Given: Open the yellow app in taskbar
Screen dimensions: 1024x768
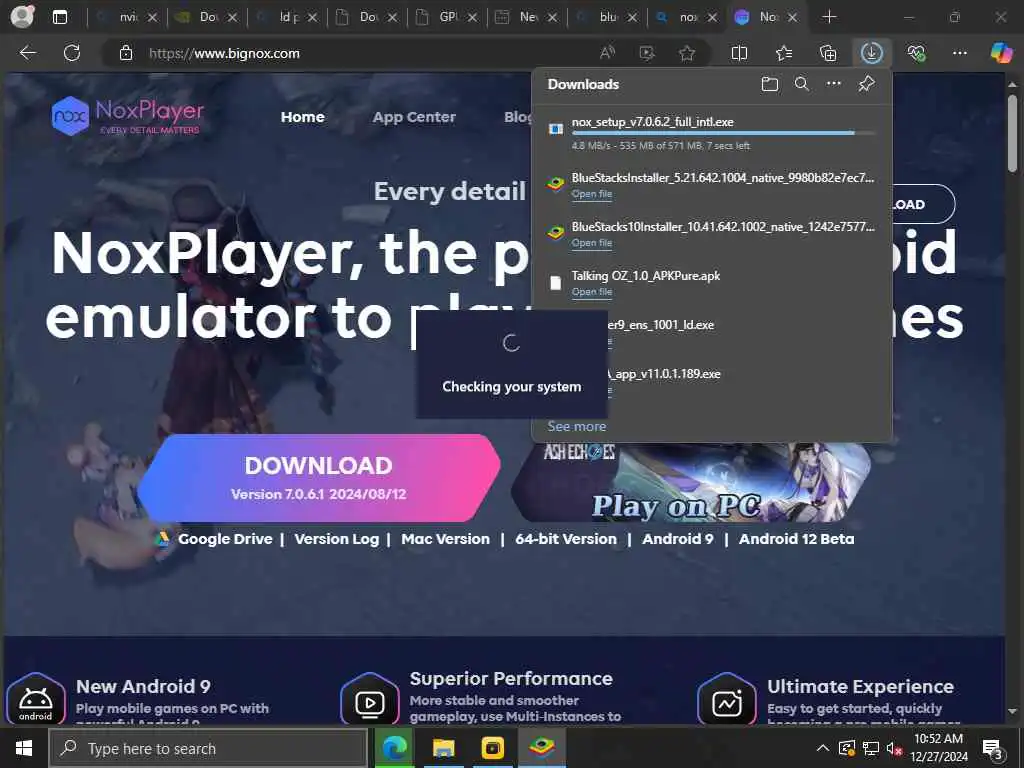Looking at the screenshot, I should 492,748.
